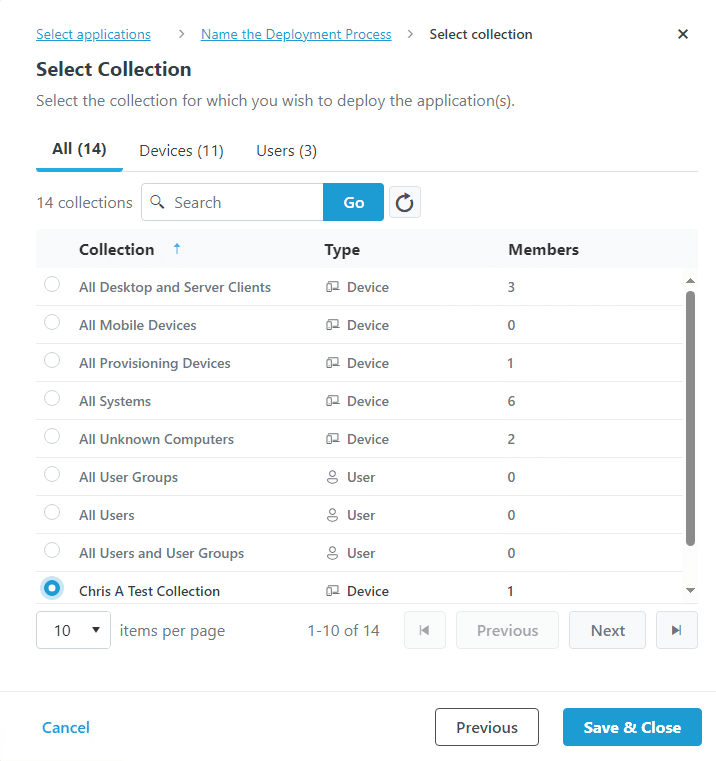Choose All Users and User Groups radio
This screenshot has height=761, width=716.
52,552
